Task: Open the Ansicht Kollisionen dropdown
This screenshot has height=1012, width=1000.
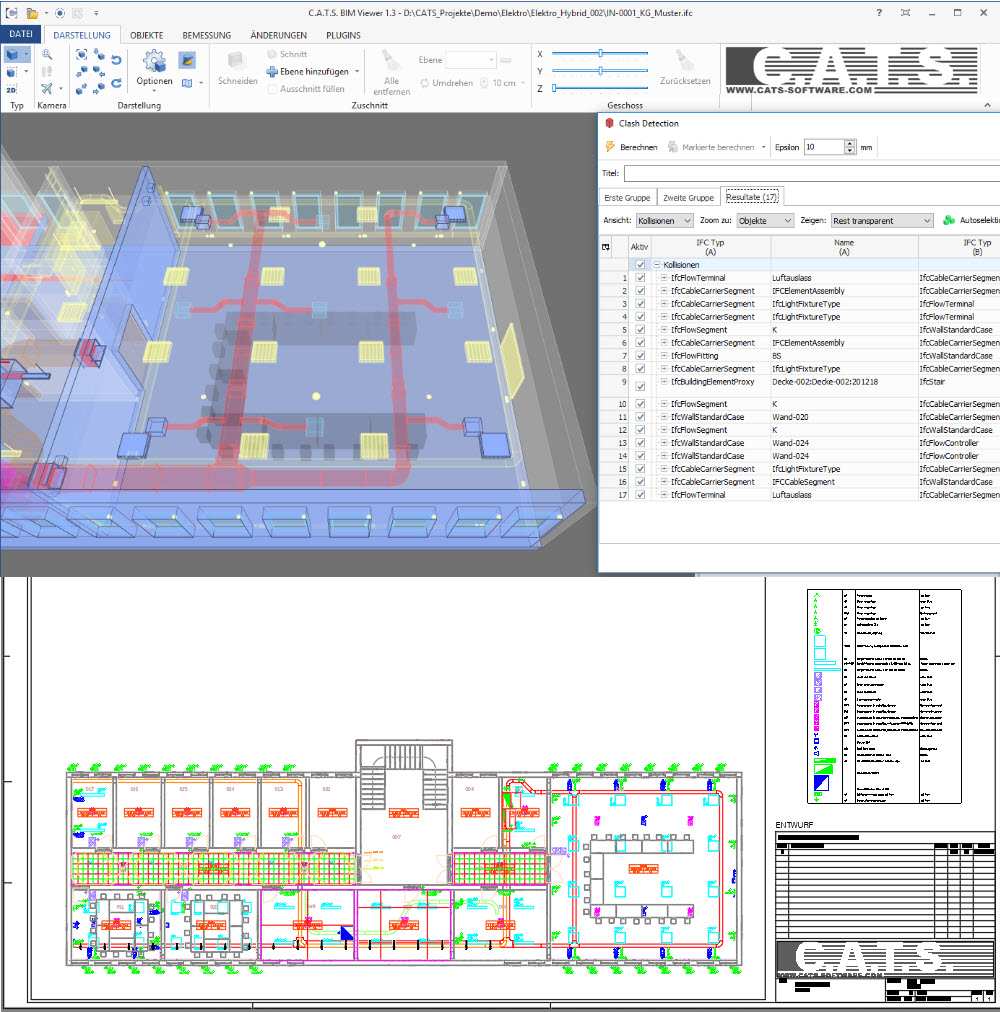Action: coord(664,220)
